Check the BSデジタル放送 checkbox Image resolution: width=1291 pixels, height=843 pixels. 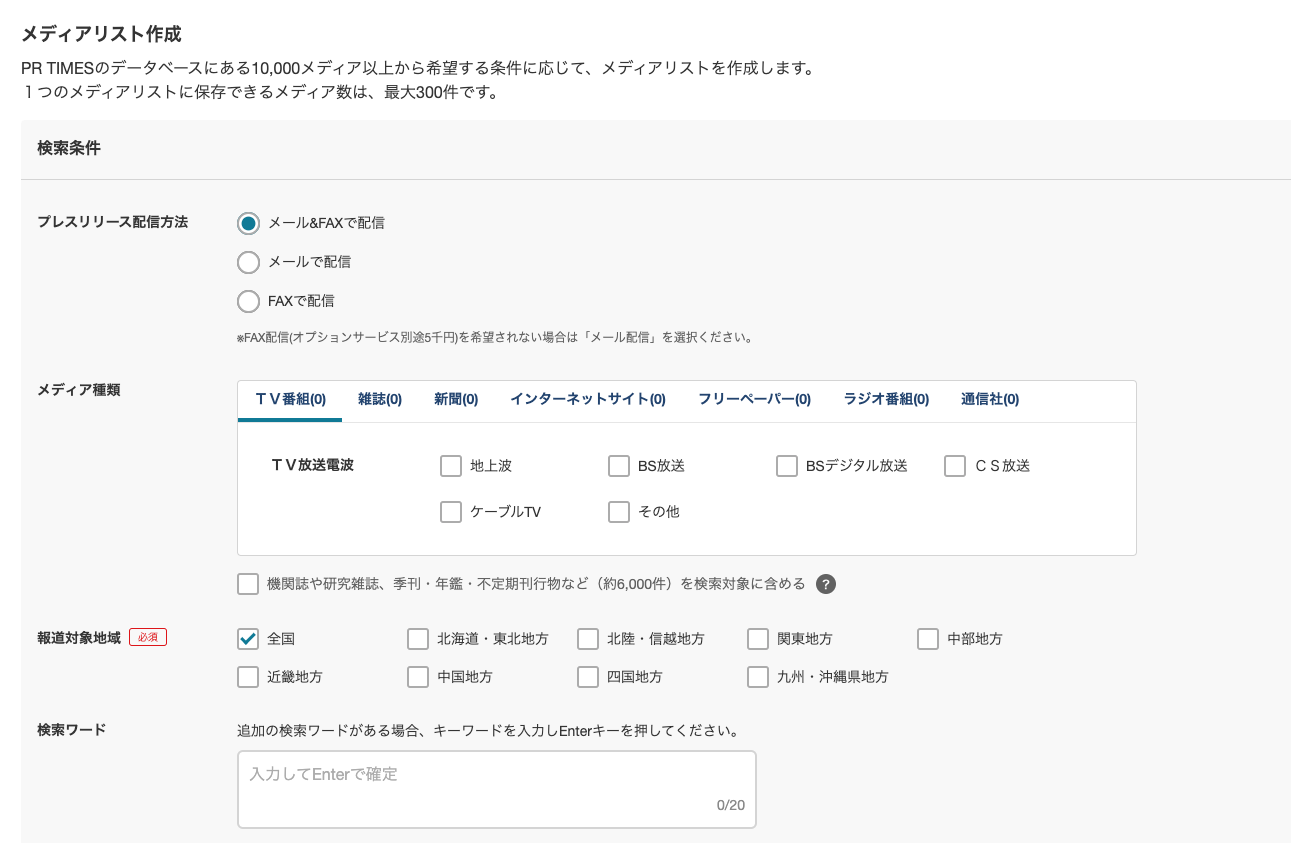[x=787, y=466]
